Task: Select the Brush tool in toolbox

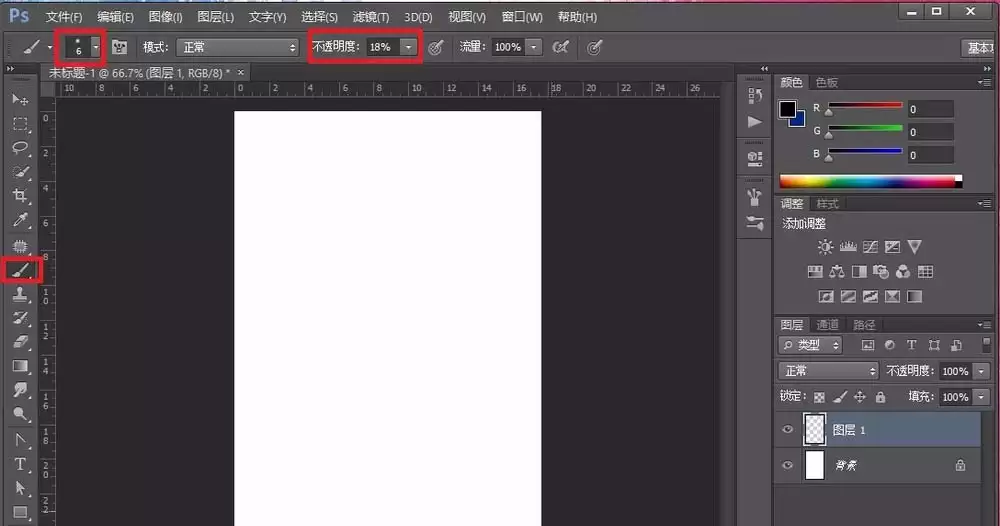Action: click(x=20, y=270)
